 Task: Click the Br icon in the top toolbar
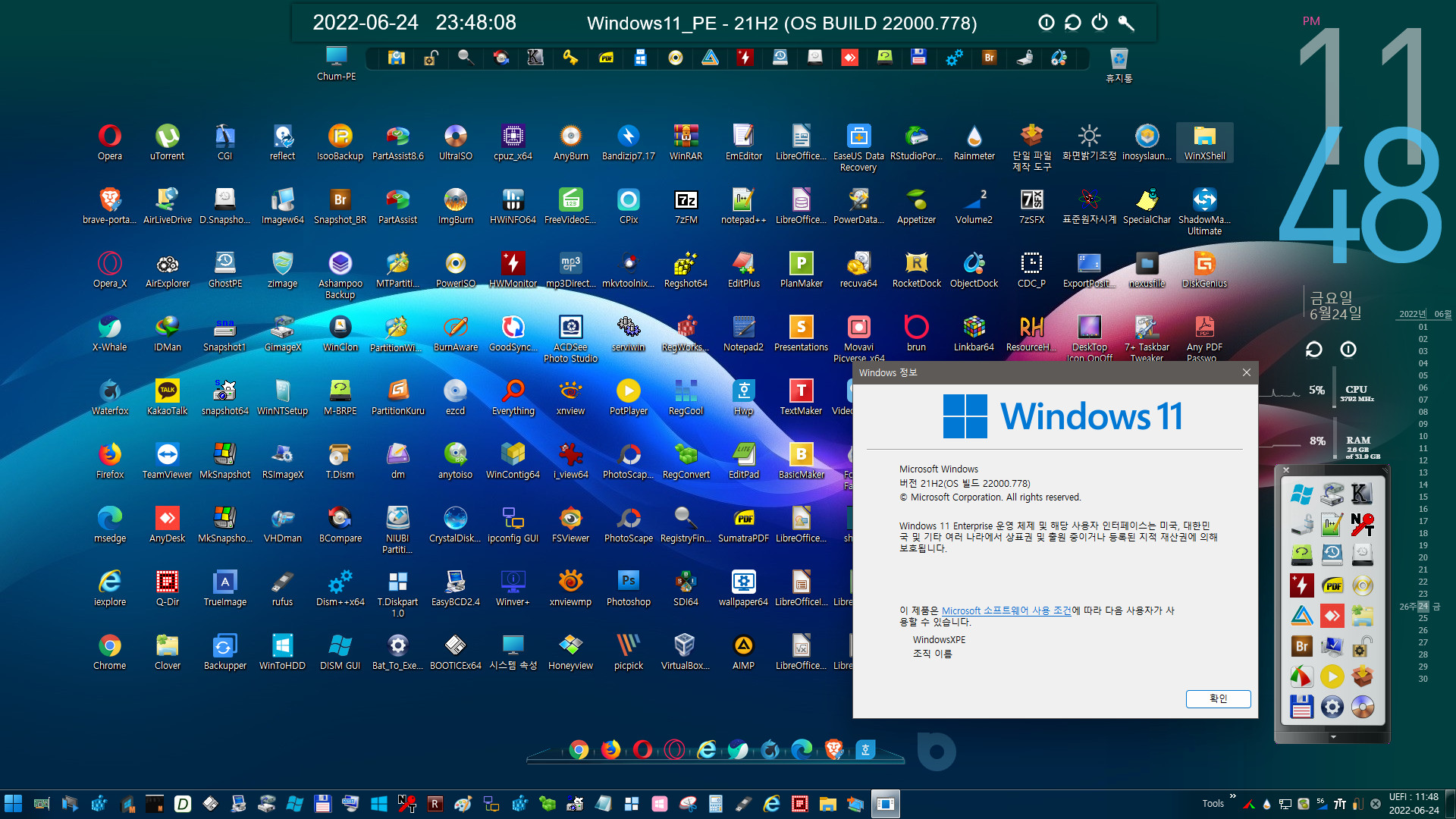pos(989,58)
